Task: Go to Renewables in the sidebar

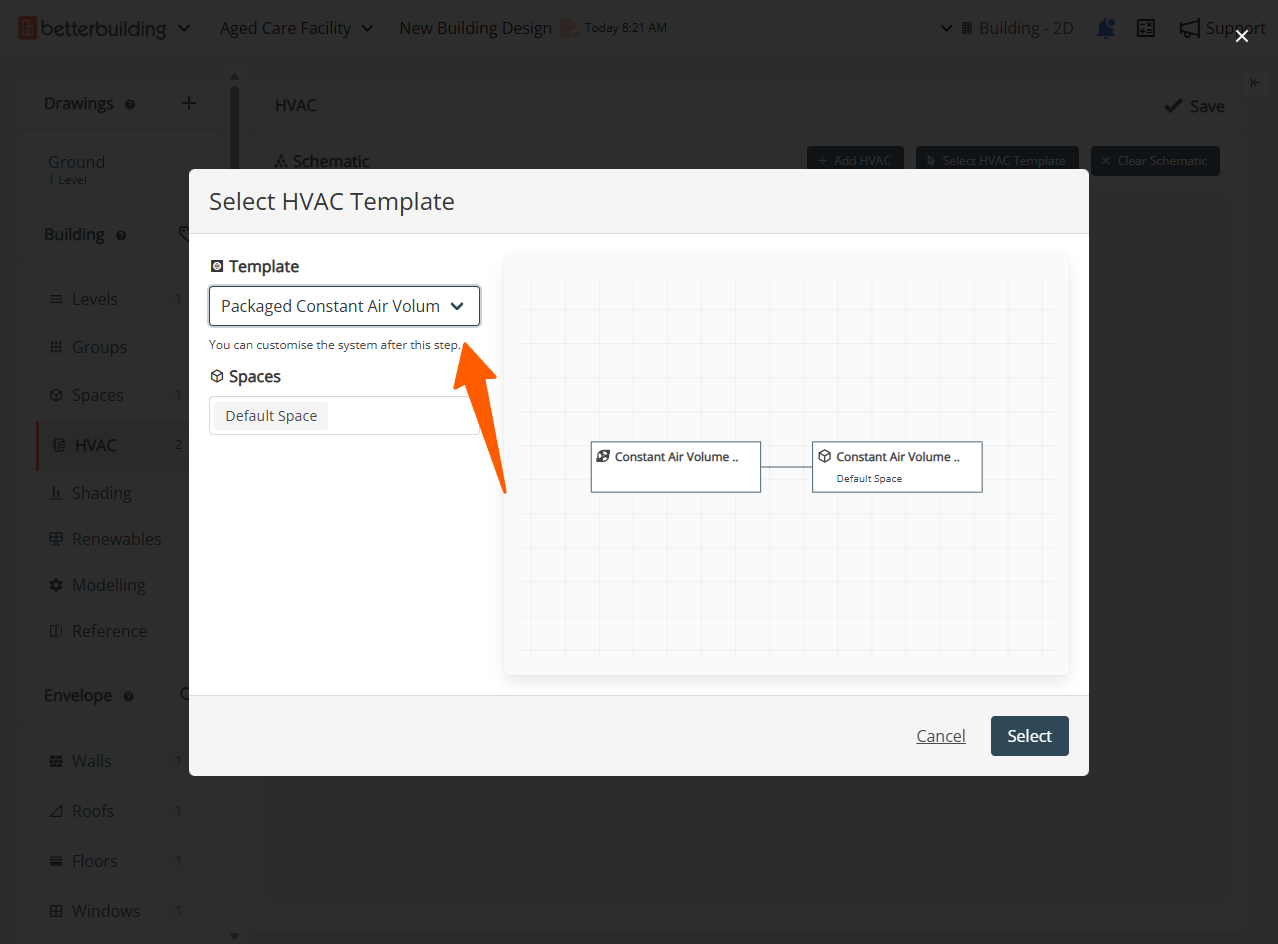Action: pos(116,539)
